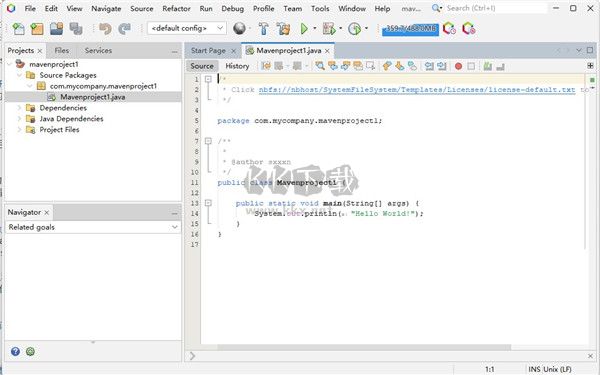Click the New File toolbar icon
The height and width of the screenshot is (375, 600).
pos(18,29)
